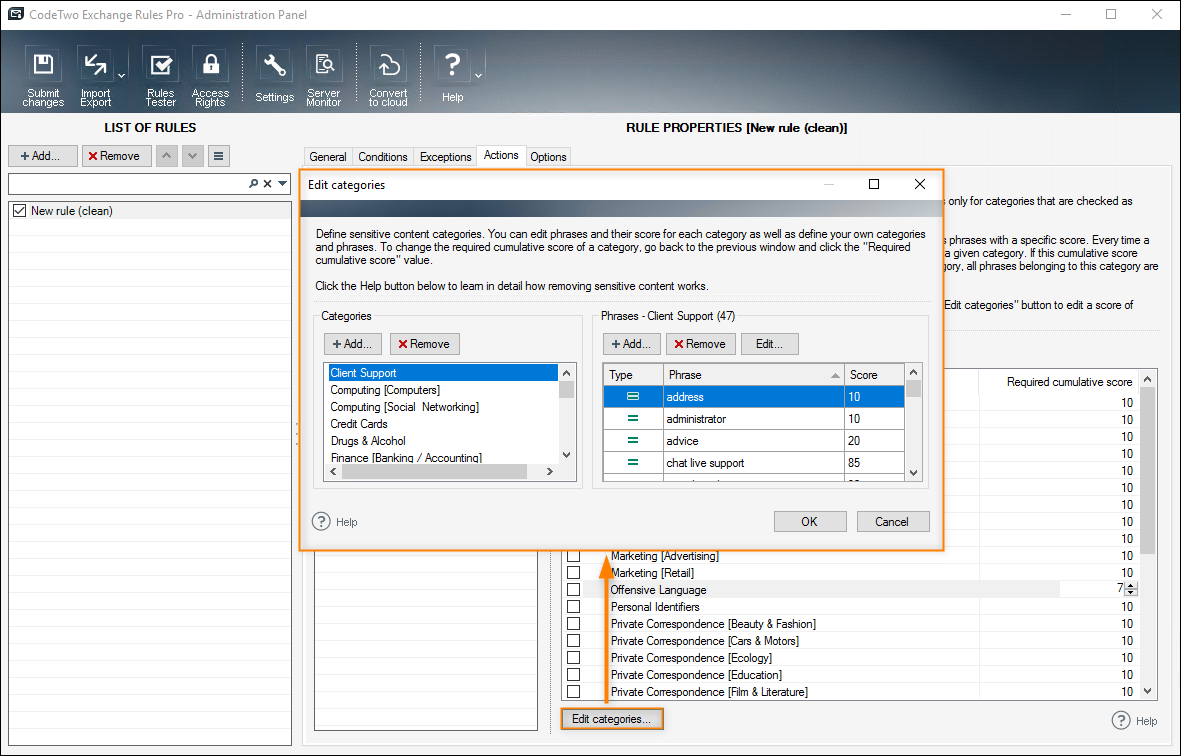The image size is (1181, 756).
Task: Select Computing [Social Networking] category
Action: click(x=444, y=407)
